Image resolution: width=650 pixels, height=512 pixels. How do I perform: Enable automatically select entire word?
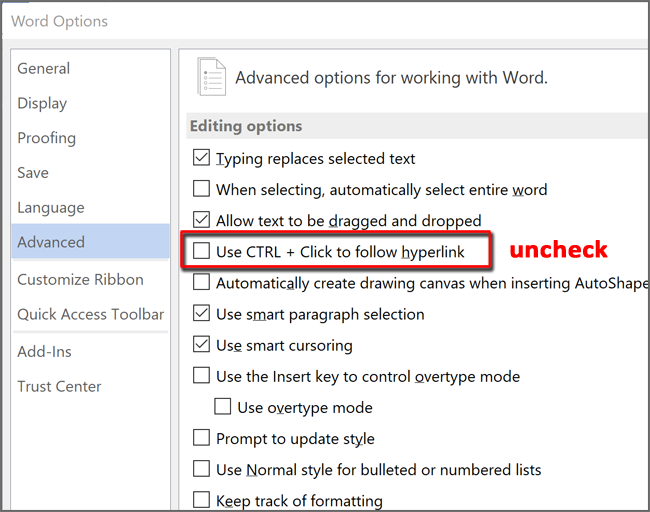(201, 189)
